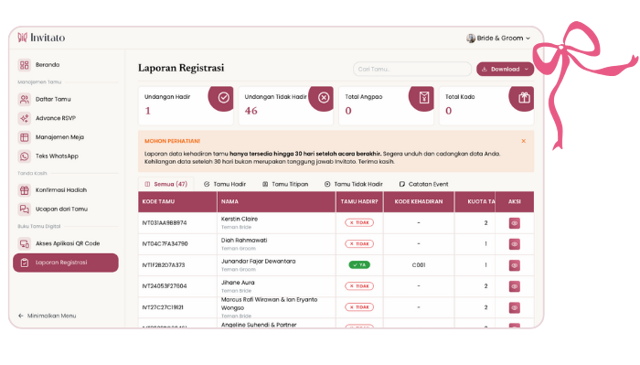View details for Jihane Aura row
The width and height of the screenshot is (640, 365).
[514, 286]
